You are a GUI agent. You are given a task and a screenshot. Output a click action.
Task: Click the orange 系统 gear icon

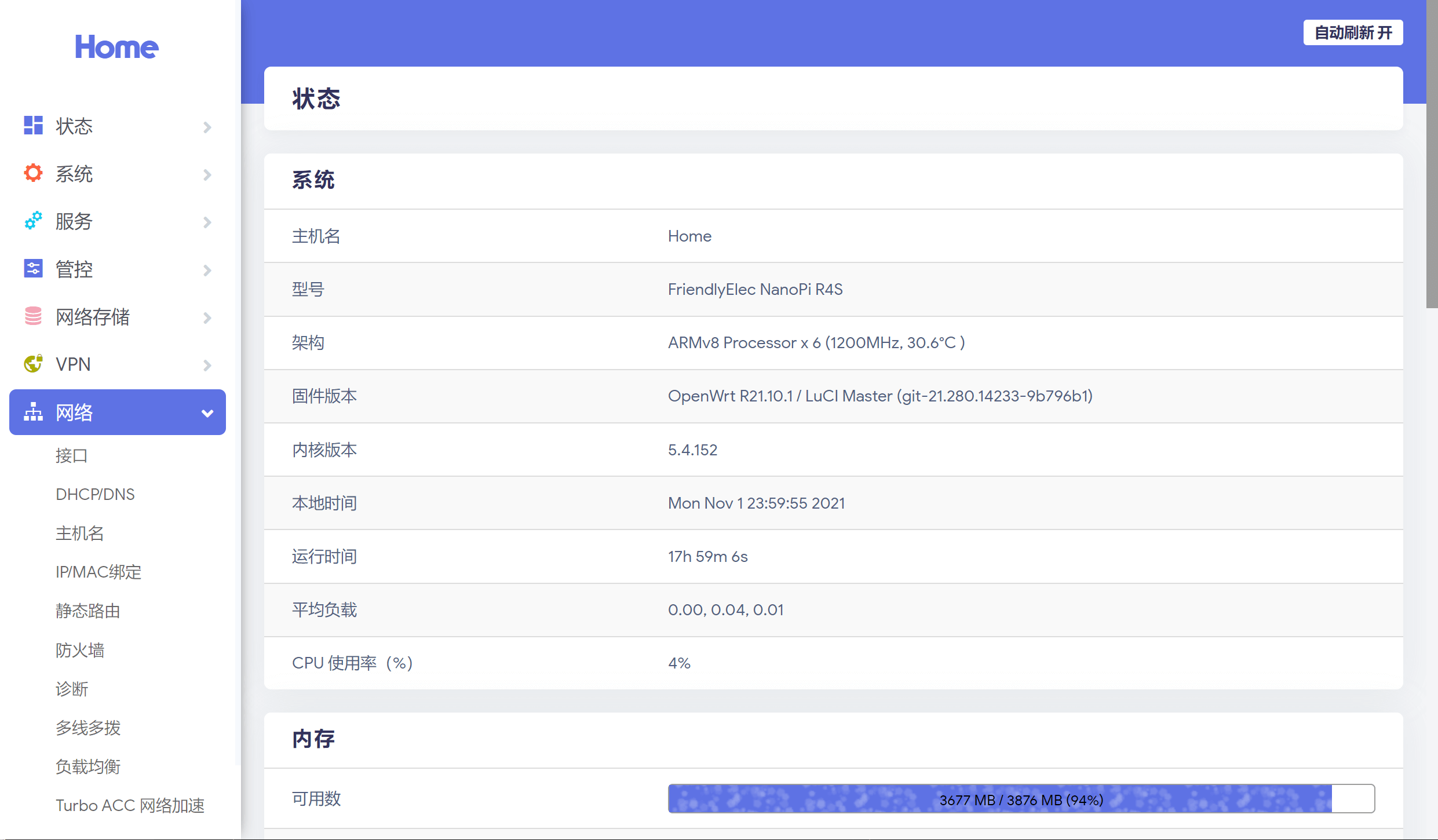tap(33, 173)
